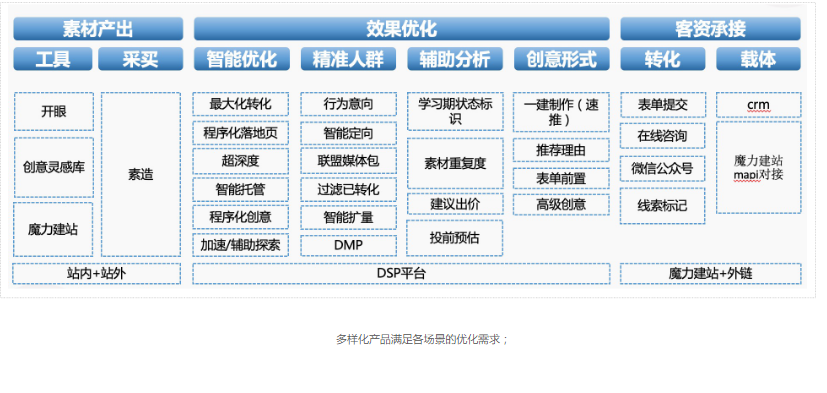Click the 加速/辅助探索 box
Image resolution: width=827 pixels, height=393 pixels.
[241, 245]
